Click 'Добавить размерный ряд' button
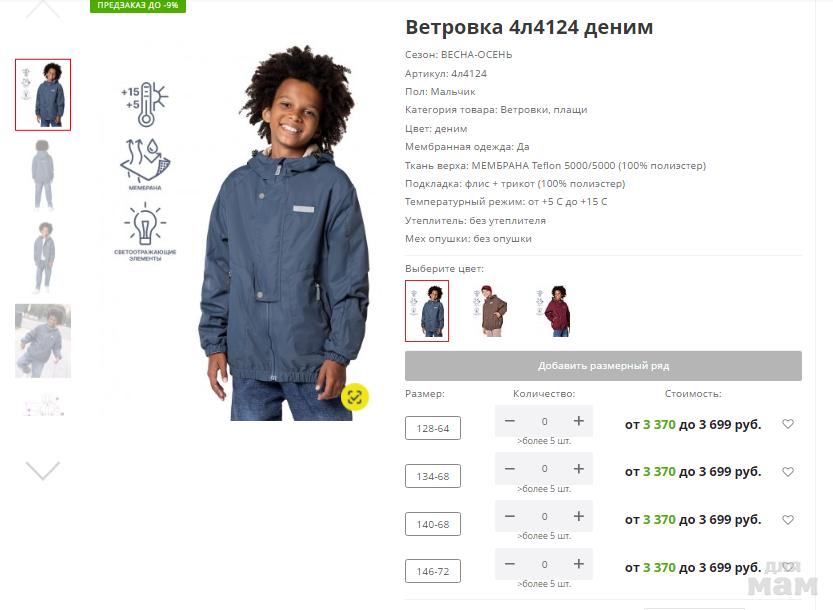The width and height of the screenshot is (833, 610). 603,366
